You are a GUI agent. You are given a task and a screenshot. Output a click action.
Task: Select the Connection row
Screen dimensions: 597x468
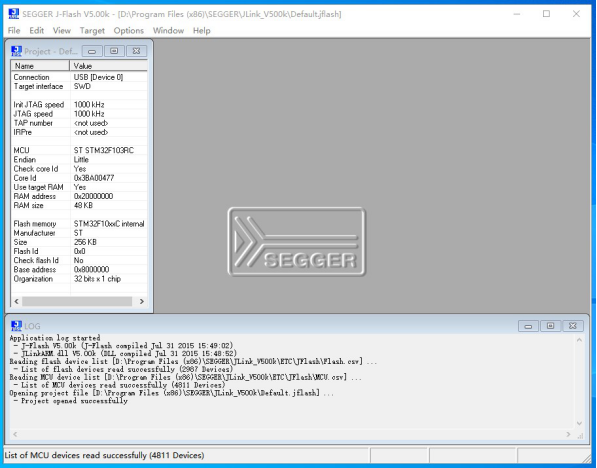coord(79,77)
